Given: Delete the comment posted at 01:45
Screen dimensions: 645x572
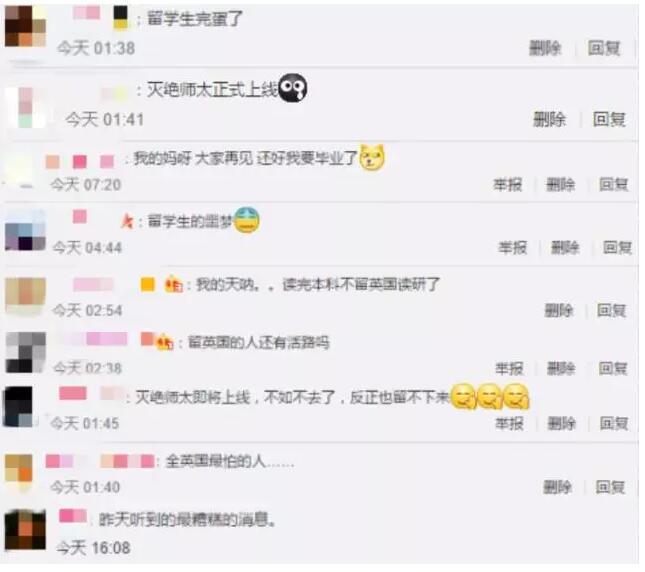Looking at the screenshot, I should [x=561, y=423].
